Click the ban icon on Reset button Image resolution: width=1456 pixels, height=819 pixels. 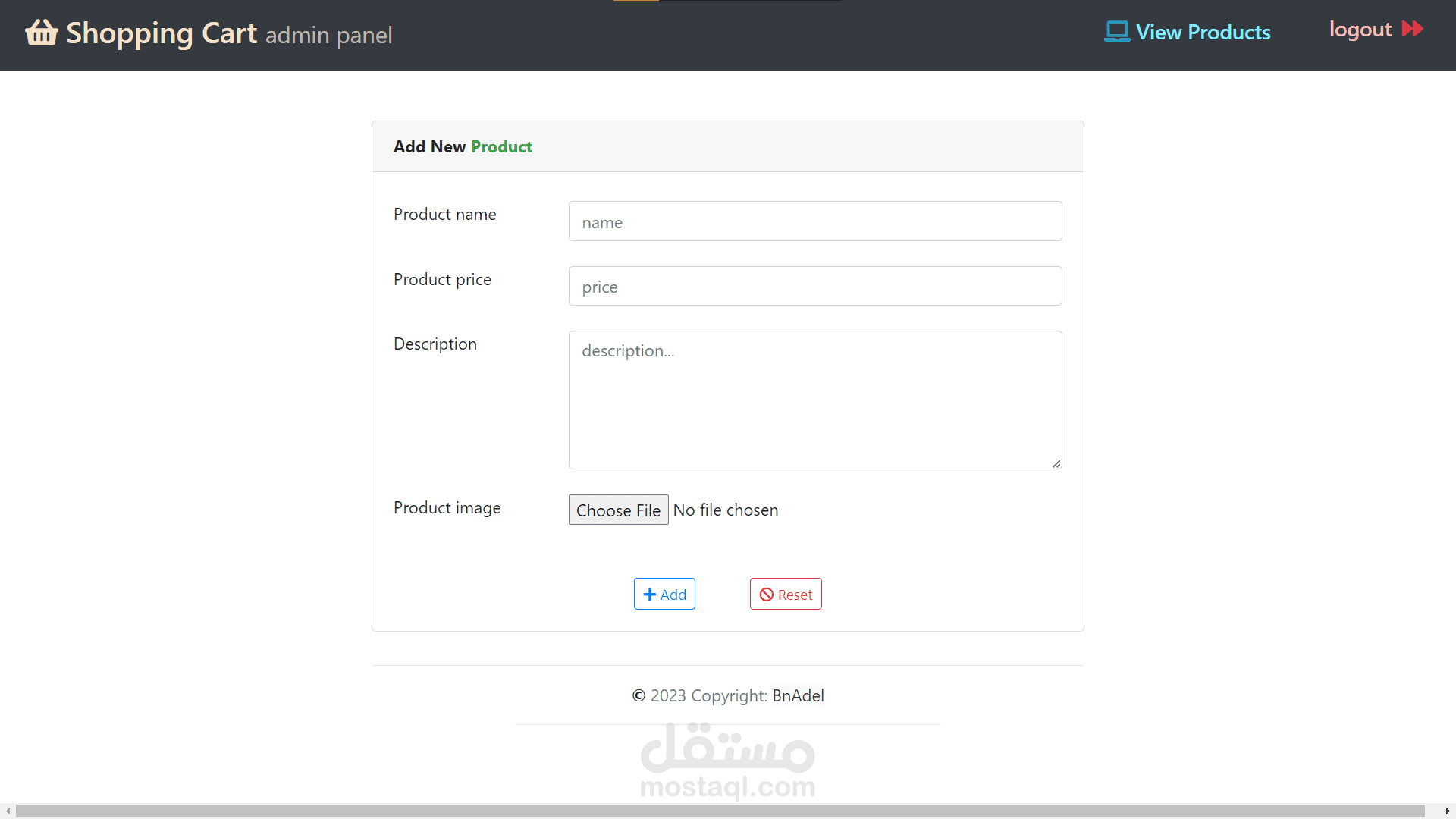(767, 595)
